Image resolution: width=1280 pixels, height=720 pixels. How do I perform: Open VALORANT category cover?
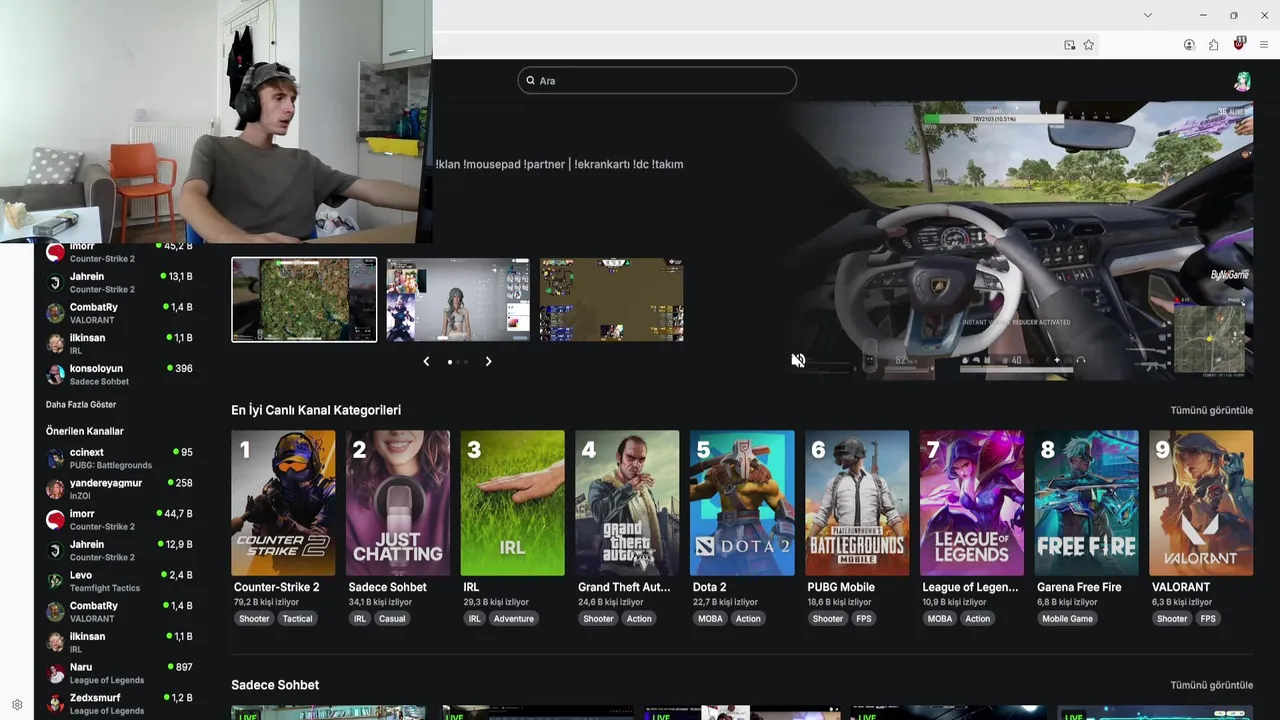[1201, 503]
